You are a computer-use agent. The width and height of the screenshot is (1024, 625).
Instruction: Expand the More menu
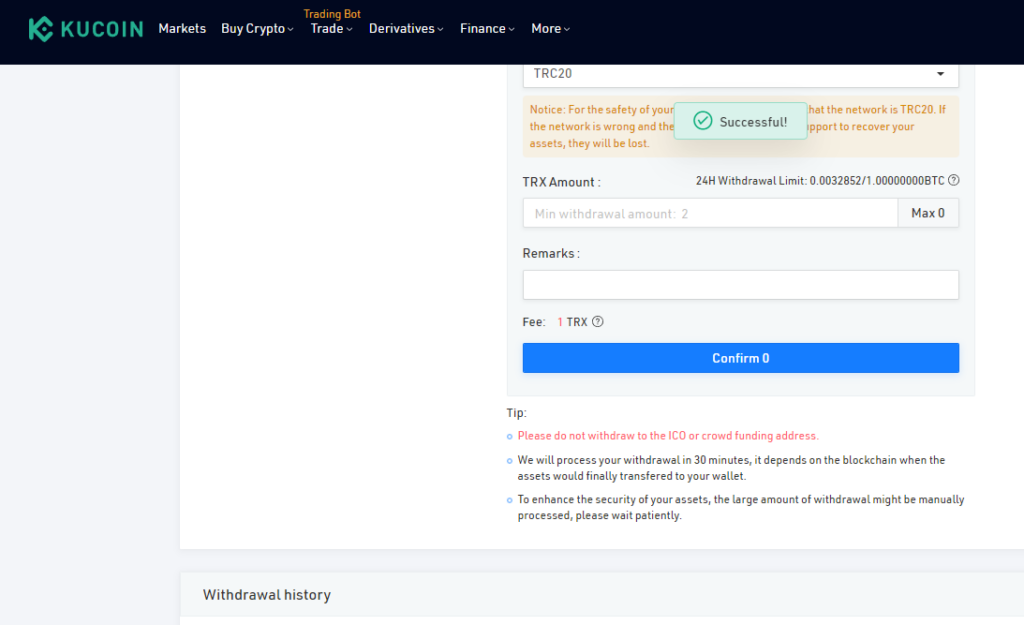click(550, 29)
